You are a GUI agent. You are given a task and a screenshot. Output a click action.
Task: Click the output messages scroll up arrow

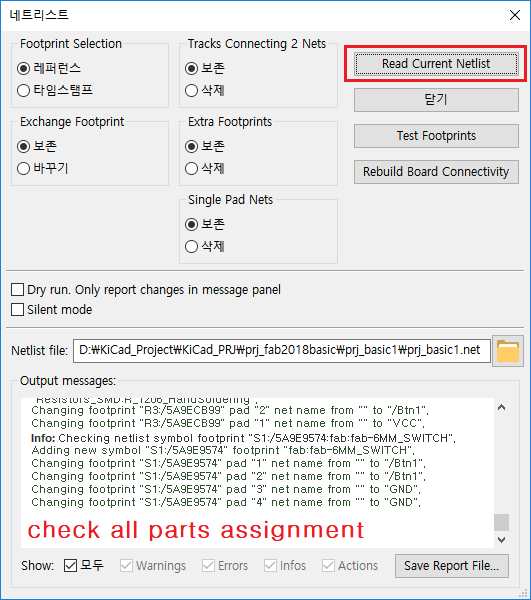(502, 408)
